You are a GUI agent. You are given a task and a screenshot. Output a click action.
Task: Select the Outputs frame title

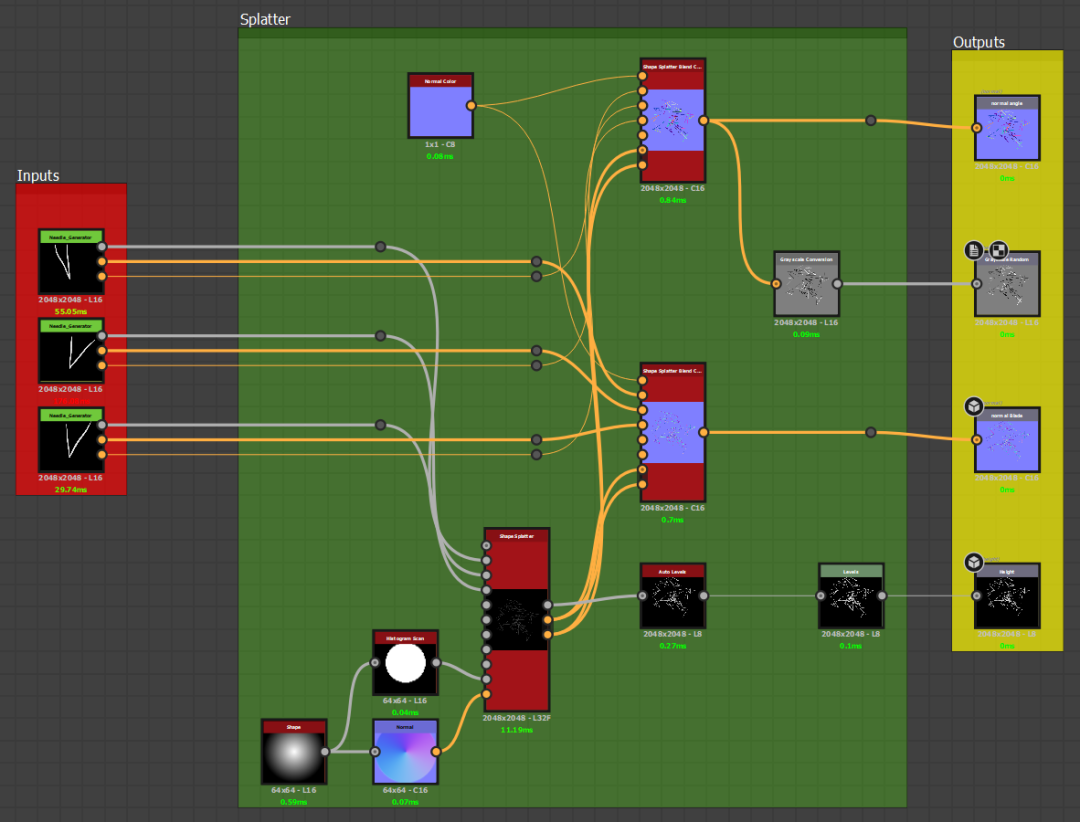coord(979,42)
